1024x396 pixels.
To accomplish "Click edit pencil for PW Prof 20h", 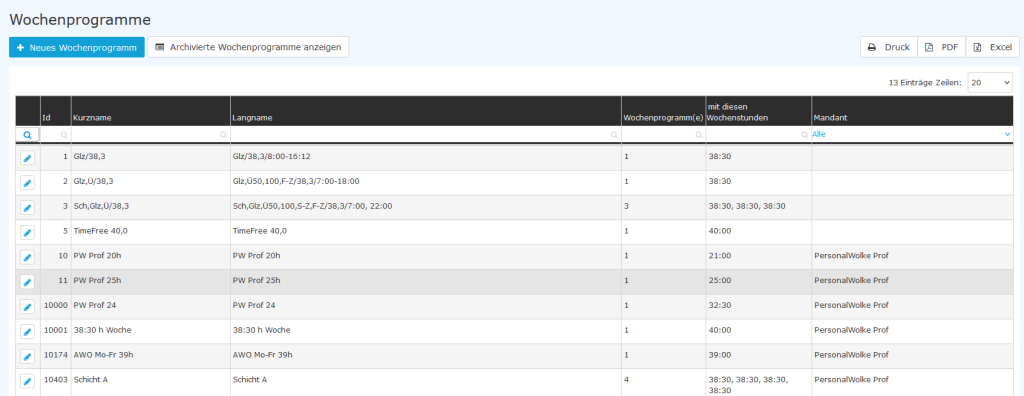I will click(x=27, y=257).
